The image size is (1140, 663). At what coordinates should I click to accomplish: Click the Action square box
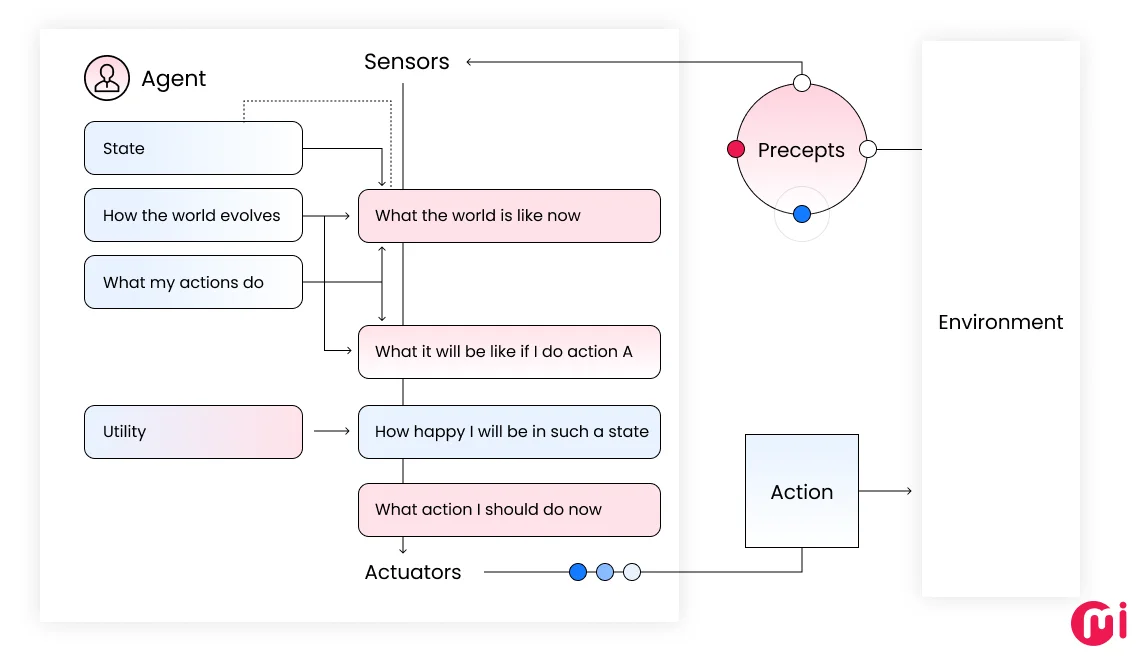coord(802,491)
